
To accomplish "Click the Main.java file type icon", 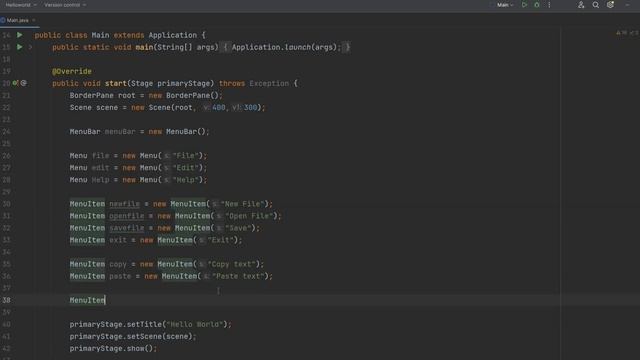I will [3, 20].
